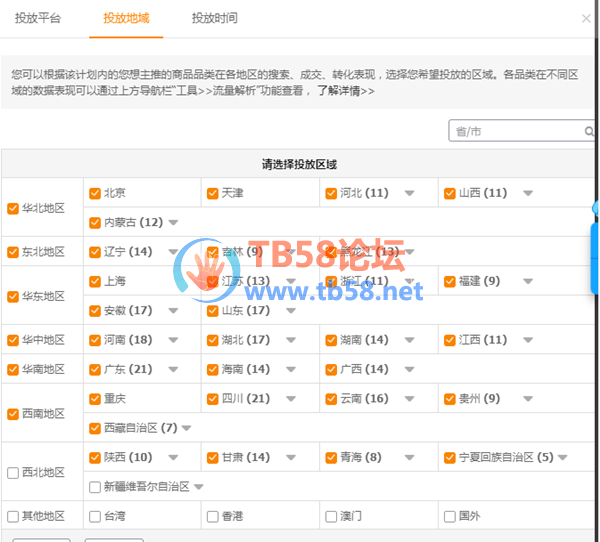Expand 宁夏回族自治区 (5) city list arrow
Viewport: 600px width, 542px height.
tap(563, 458)
